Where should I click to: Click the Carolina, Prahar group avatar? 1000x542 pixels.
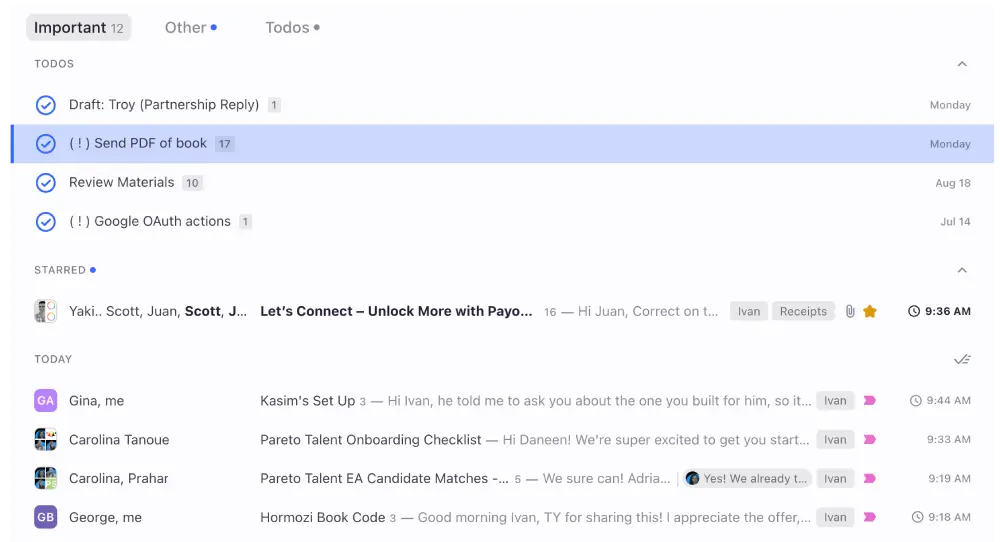pos(45,478)
